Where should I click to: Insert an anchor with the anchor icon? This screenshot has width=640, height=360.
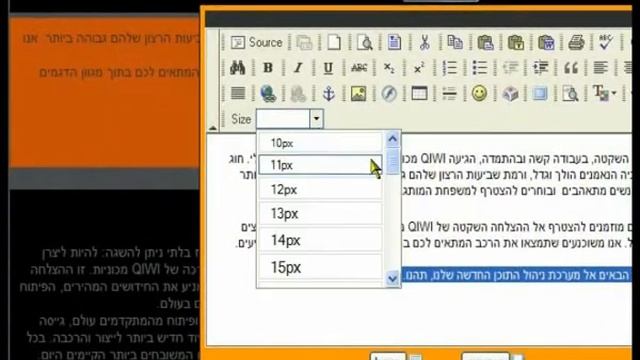click(x=329, y=93)
